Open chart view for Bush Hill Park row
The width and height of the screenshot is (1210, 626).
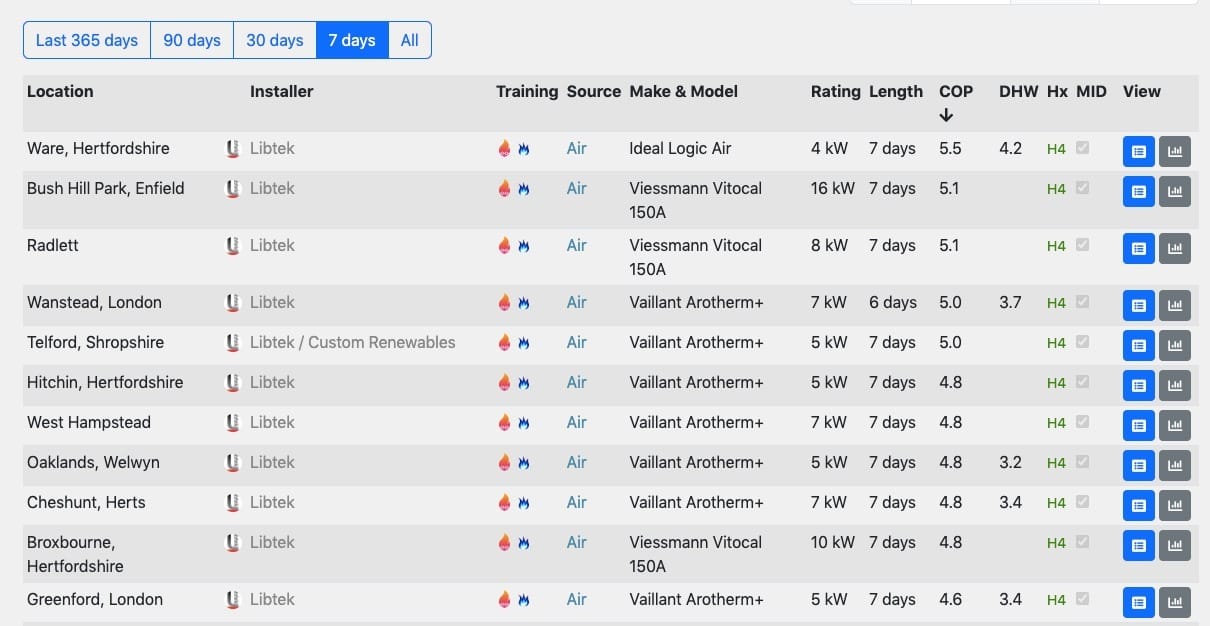point(1175,191)
